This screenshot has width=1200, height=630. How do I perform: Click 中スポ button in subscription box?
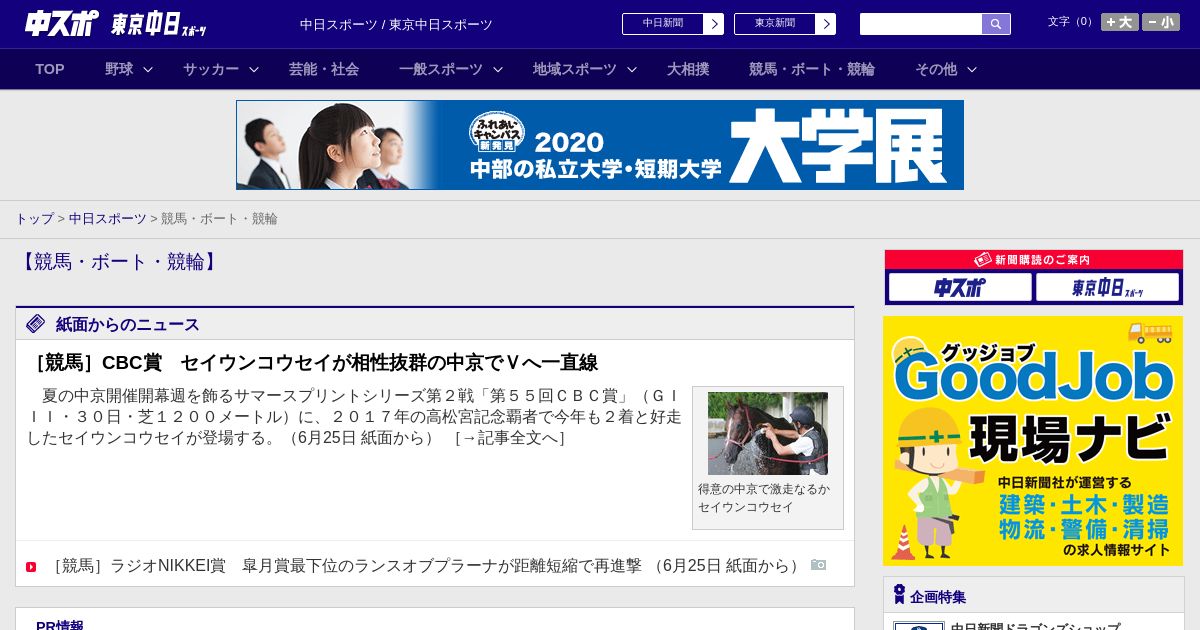[960, 287]
